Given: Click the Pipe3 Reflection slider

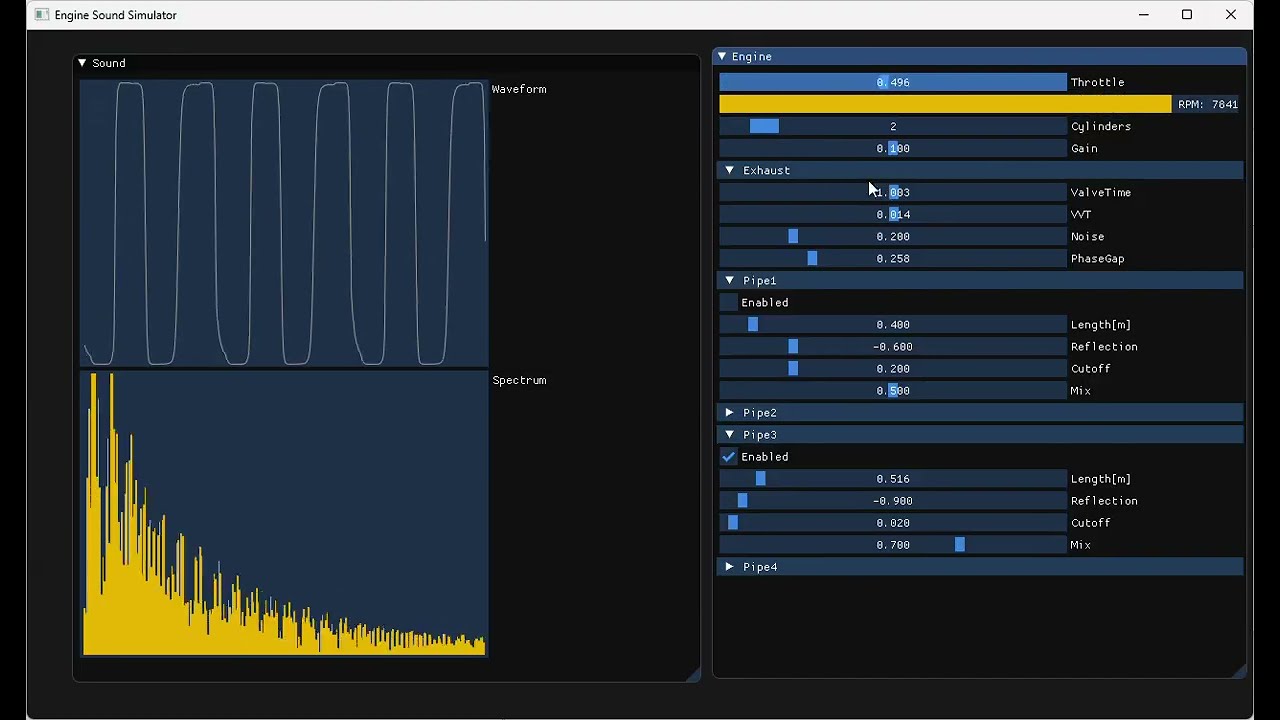Looking at the screenshot, I should click(x=893, y=500).
